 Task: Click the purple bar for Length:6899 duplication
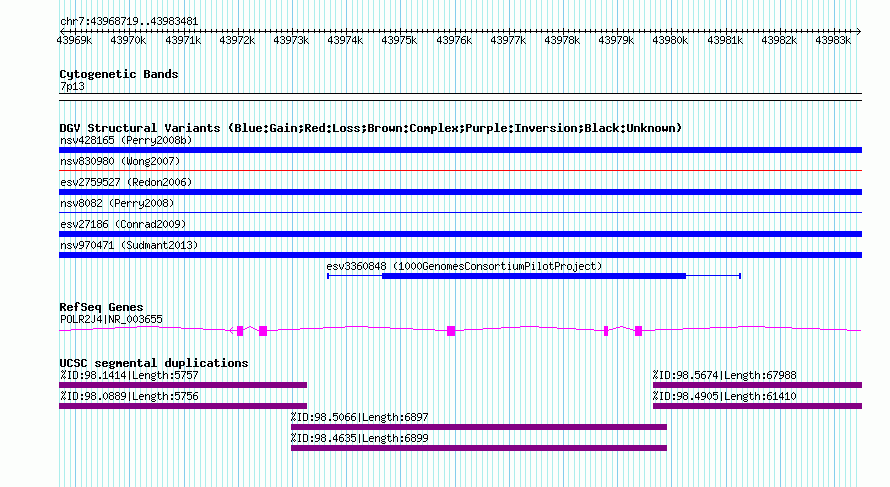[478, 448]
